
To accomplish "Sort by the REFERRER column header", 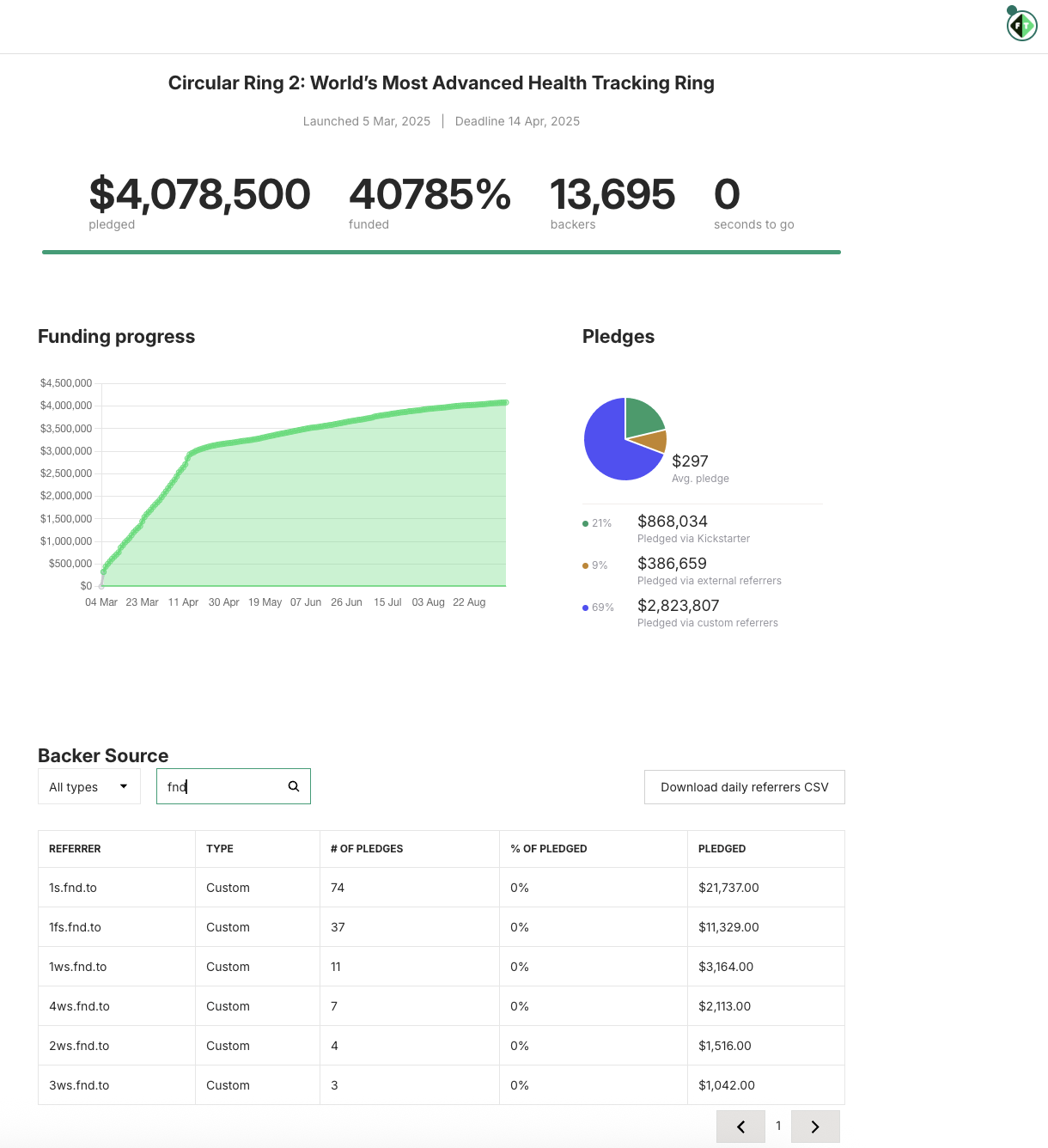I will click(75, 849).
